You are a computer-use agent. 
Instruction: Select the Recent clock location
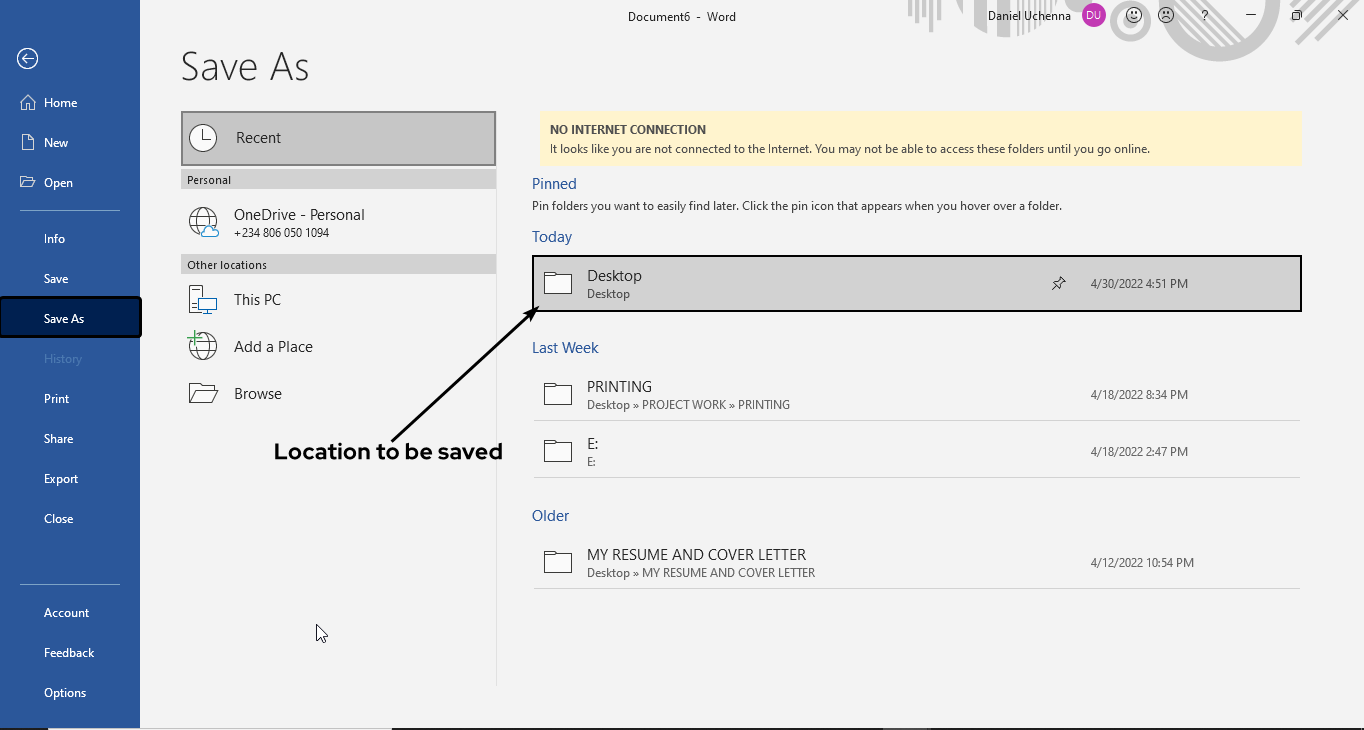(x=338, y=138)
